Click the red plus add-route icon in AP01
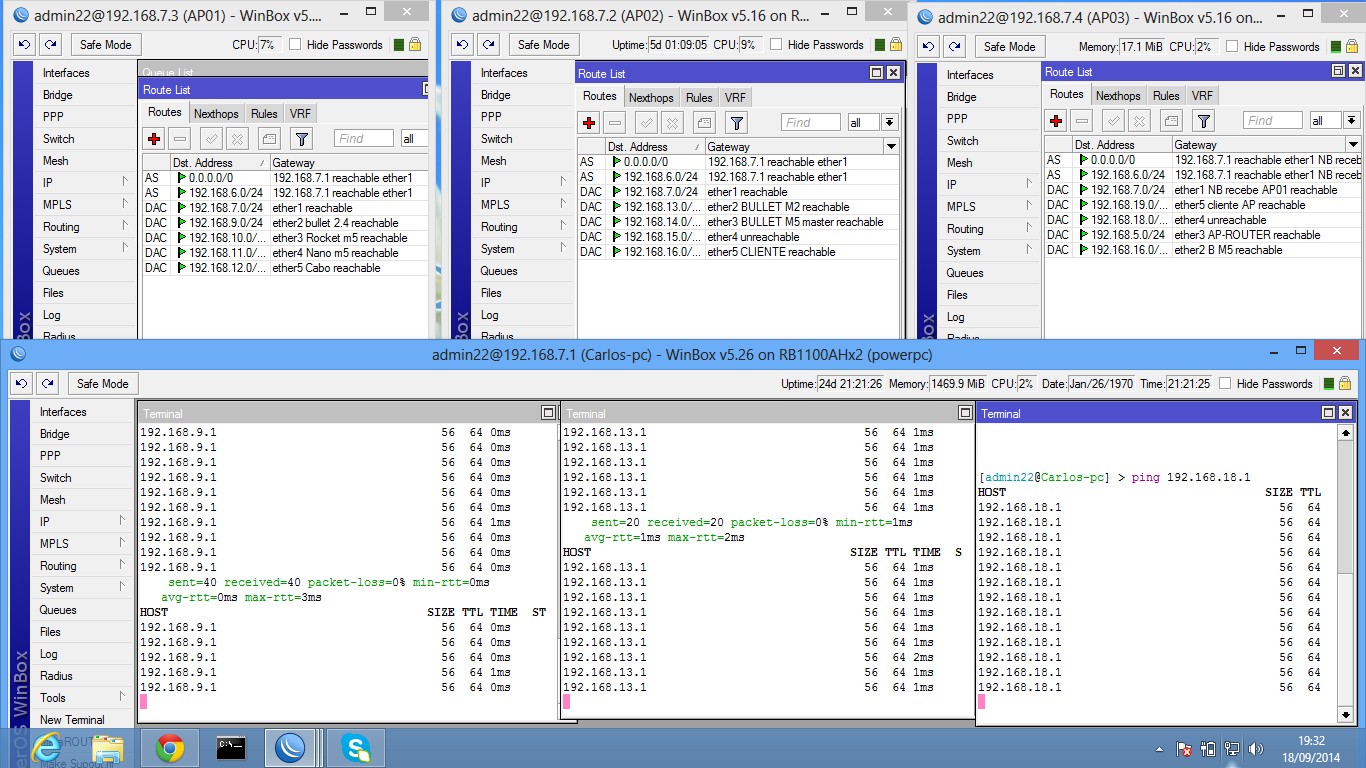 coord(154,139)
